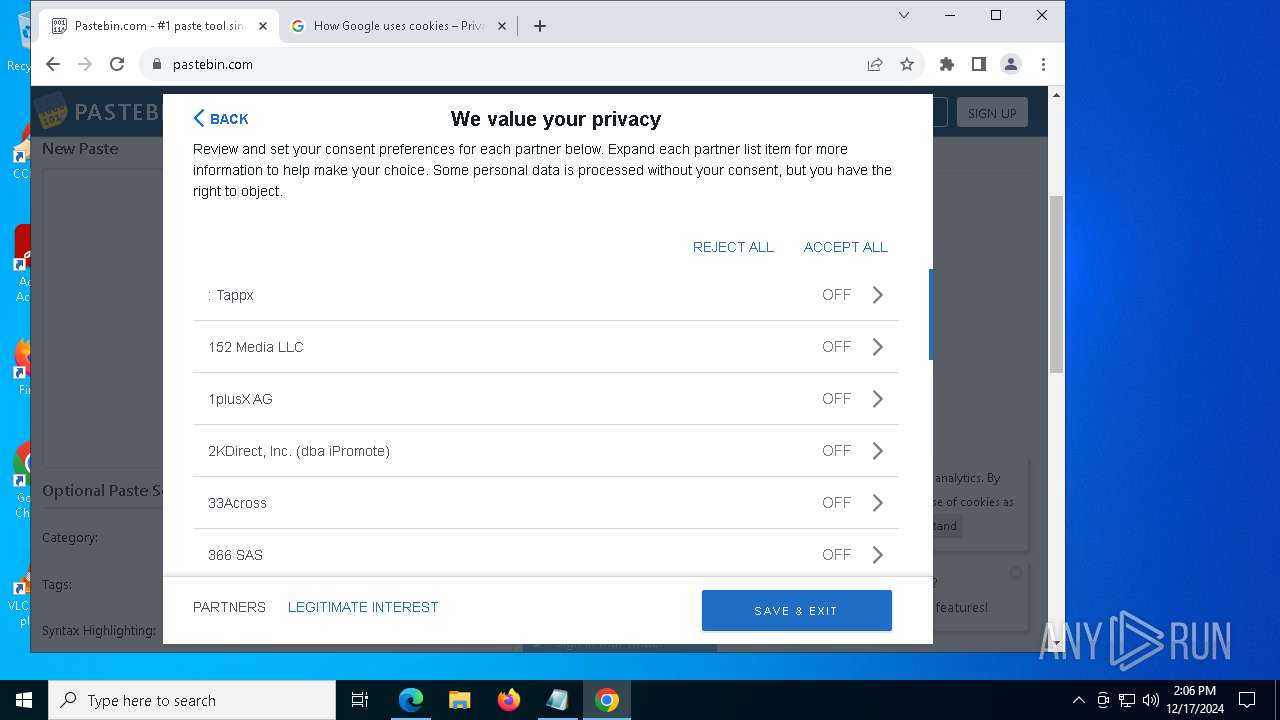
Task: Expand the 152 Media LLC row
Action: (x=878, y=347)
